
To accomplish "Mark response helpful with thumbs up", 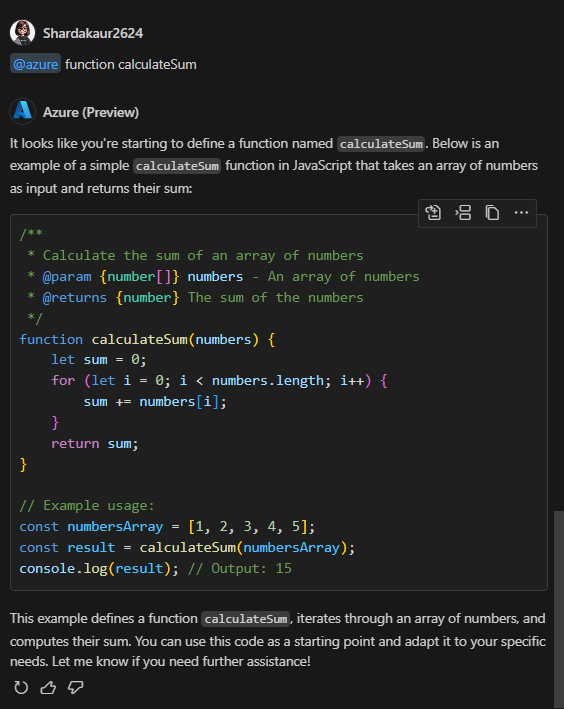I will [x=48, y=687].
